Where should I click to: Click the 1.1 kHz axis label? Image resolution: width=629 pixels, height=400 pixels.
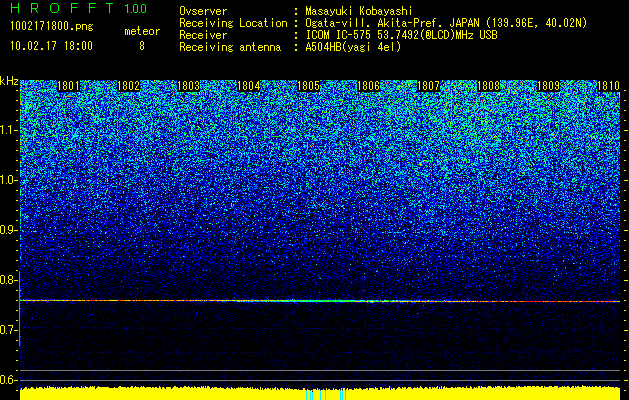click(8, 130)
